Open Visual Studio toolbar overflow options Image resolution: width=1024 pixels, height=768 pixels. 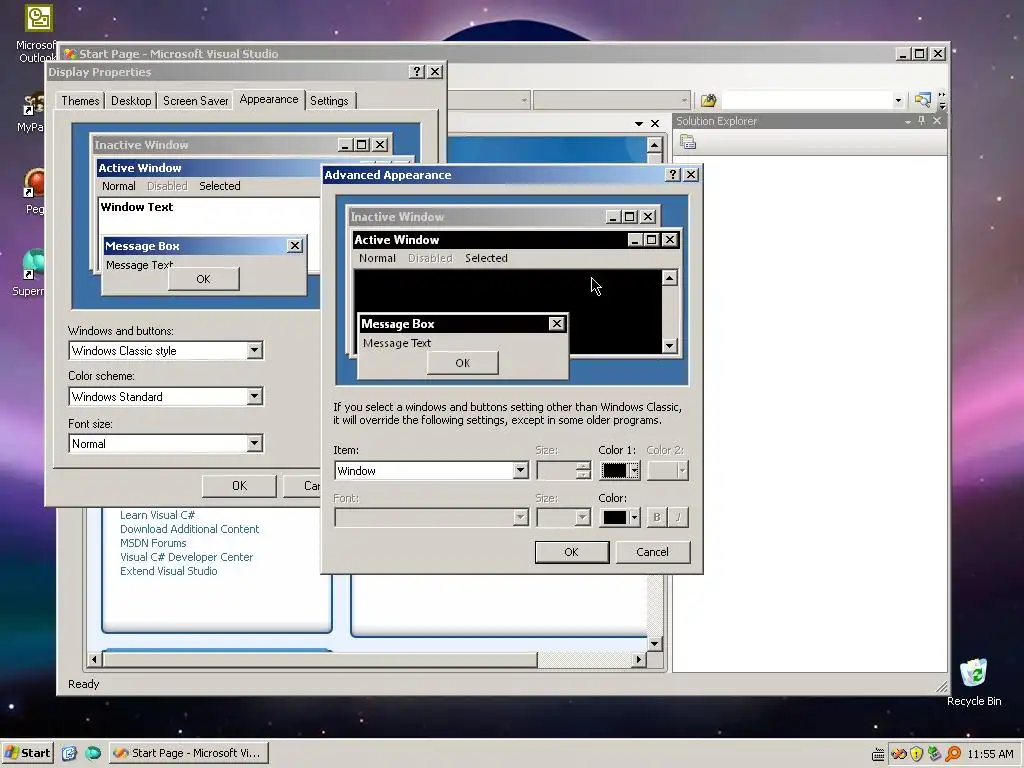click(x=942, y=100)
